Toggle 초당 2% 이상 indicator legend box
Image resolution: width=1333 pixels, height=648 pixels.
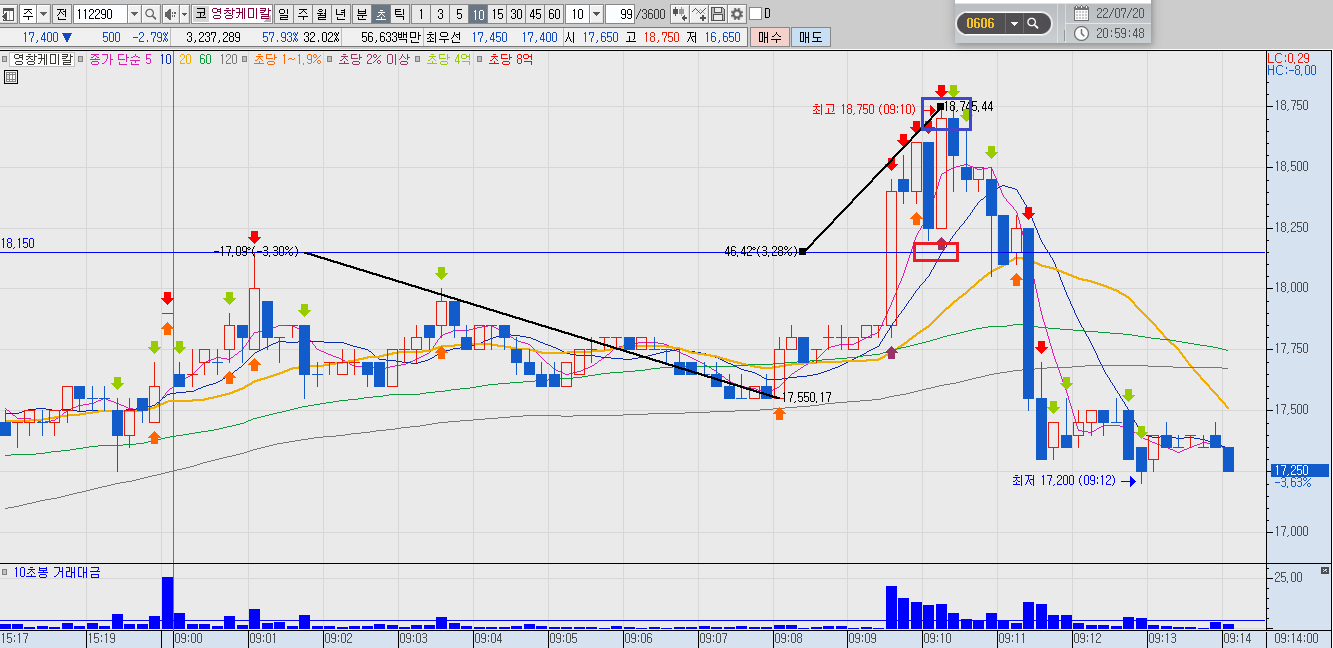click(330, 59)
